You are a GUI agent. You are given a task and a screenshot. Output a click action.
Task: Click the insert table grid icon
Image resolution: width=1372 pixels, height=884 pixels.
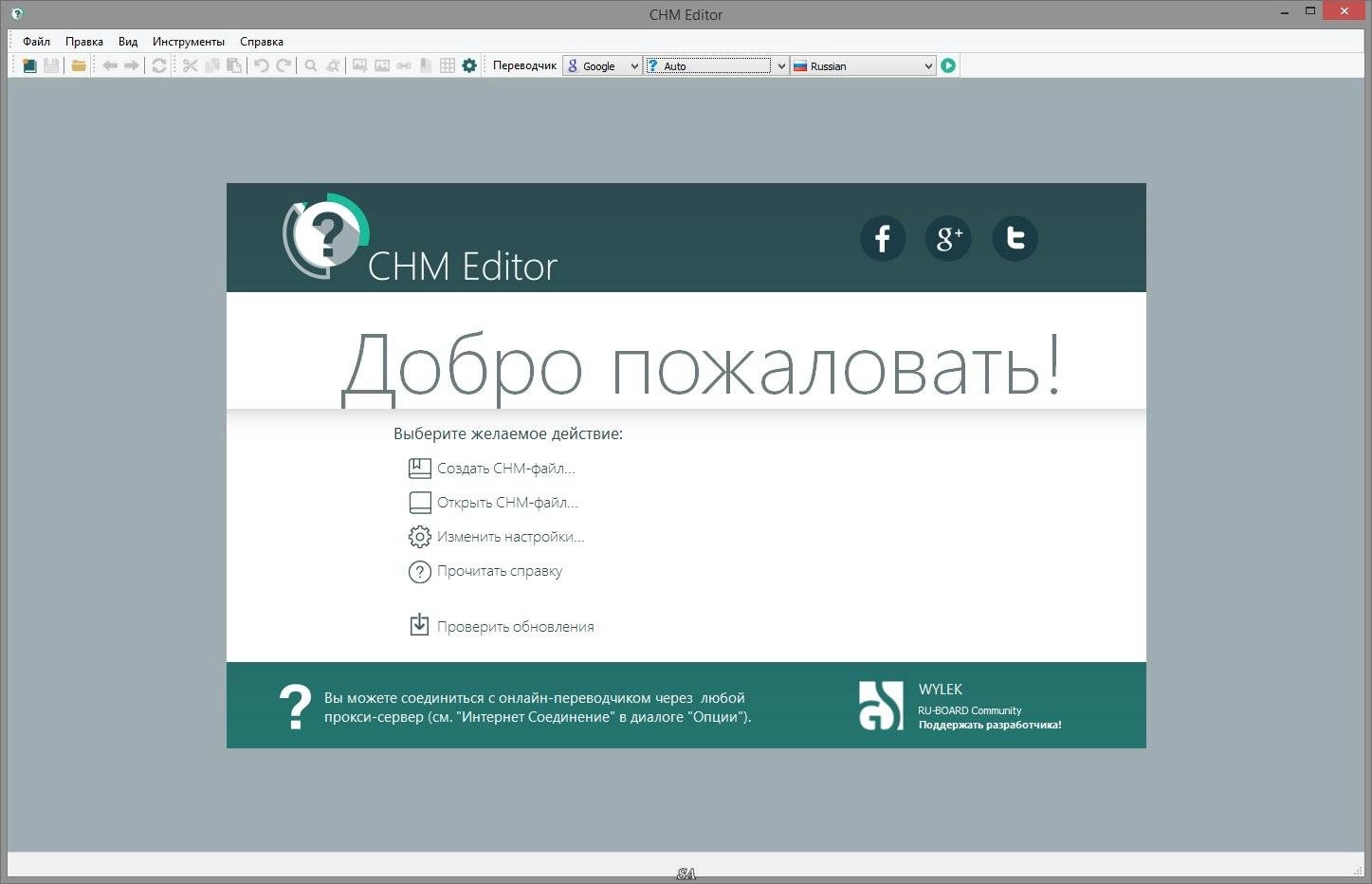(x=448, y=65)
